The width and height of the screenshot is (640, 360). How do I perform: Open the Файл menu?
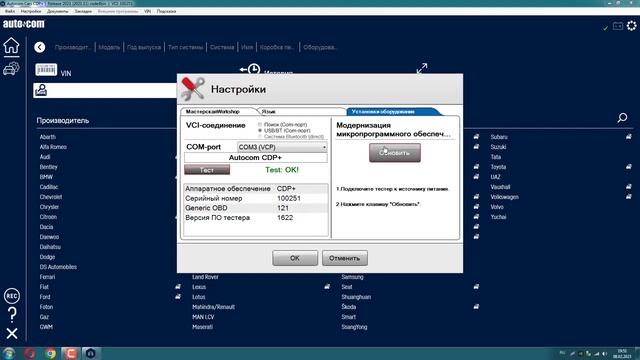click(x=10, y=11)
